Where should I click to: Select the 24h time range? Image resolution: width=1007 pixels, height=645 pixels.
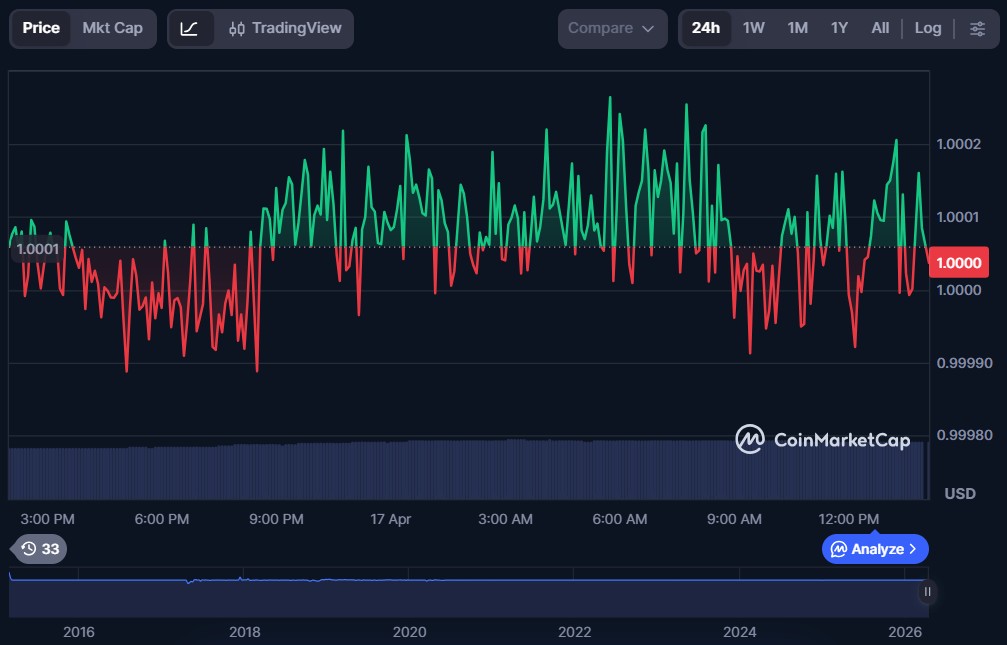click(x=705, y=28)
